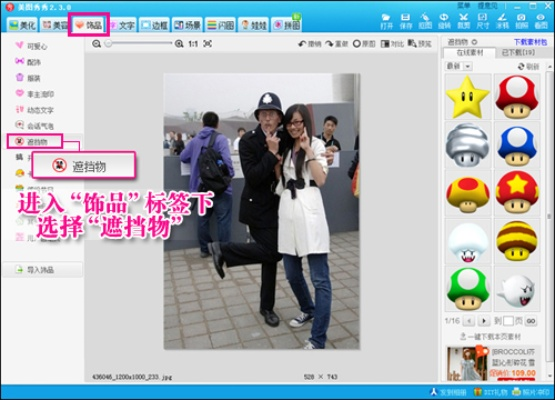
Task: Add the yellow mushroom with red spots
Action: pos(468,193)
